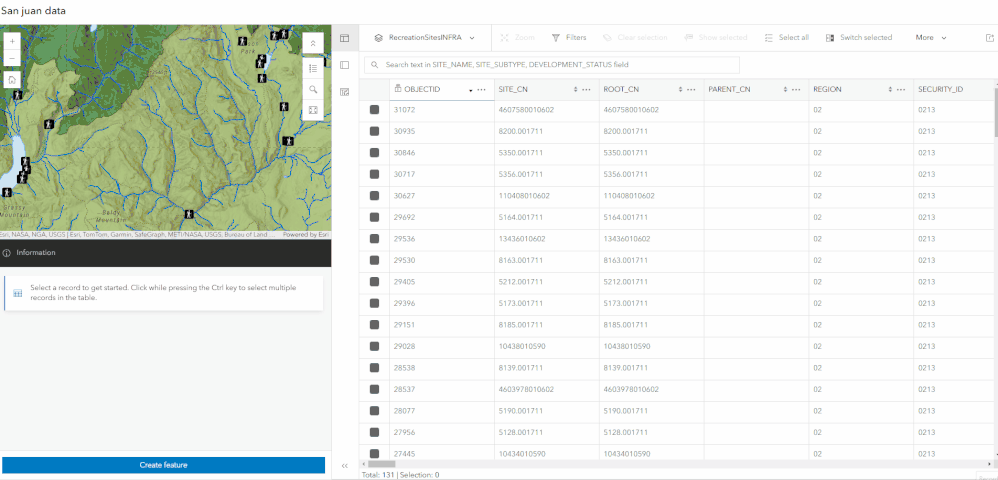Collapse map tools with double-chevron button
The height and width of the screenshot is (480, 998).
[x=313, y=43]
